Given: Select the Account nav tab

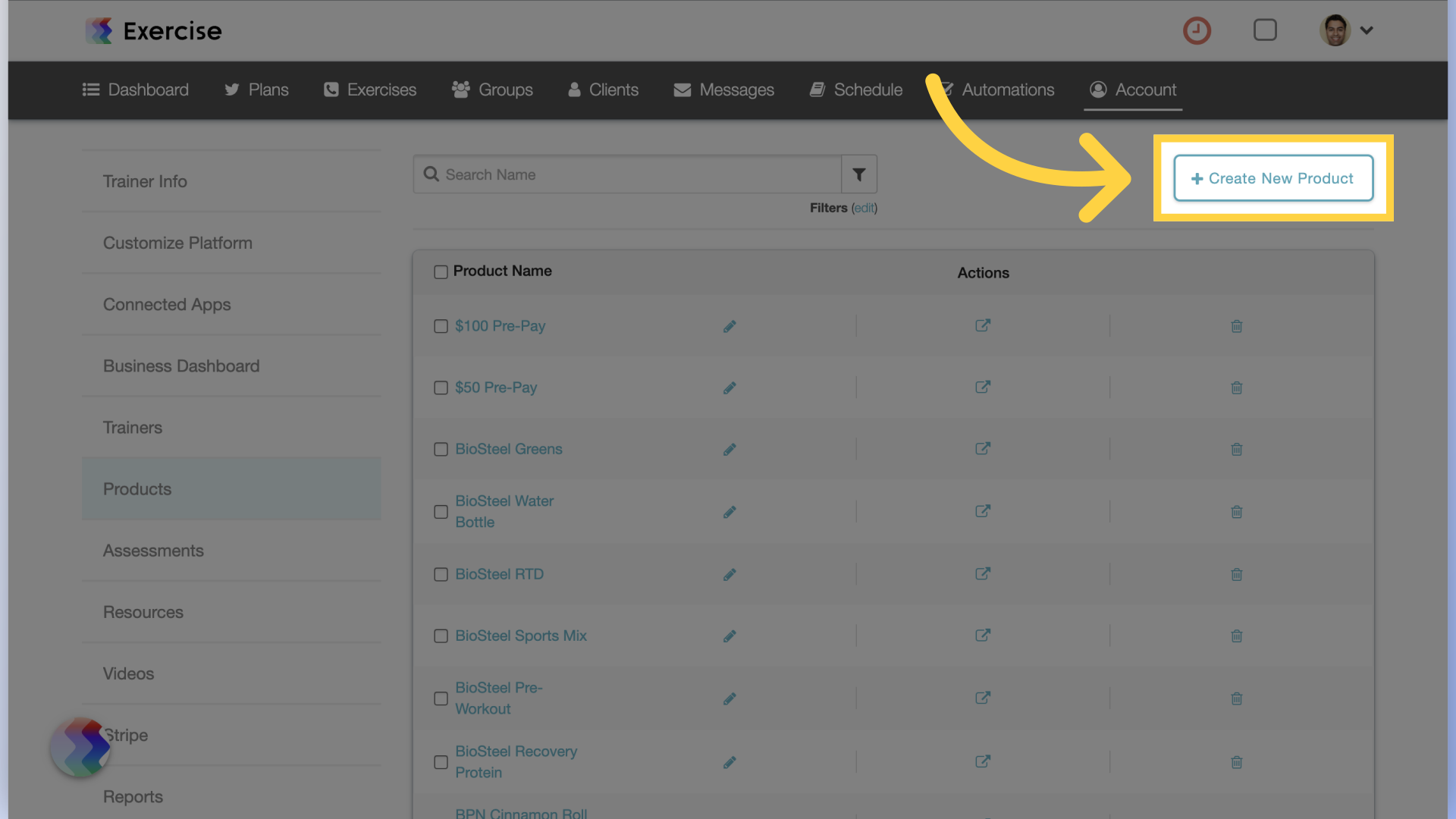Looking at the screenshot, I should coord(1133,89).
